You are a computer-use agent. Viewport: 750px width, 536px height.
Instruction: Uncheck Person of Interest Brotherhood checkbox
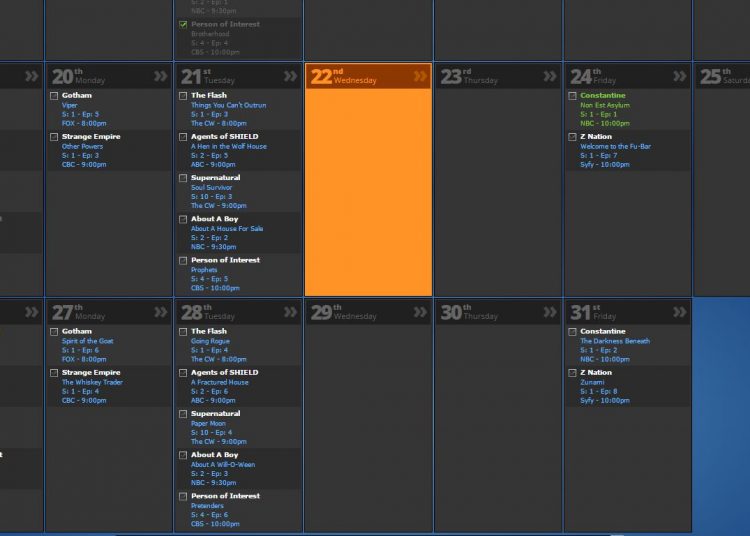click(x=183, y=24)
